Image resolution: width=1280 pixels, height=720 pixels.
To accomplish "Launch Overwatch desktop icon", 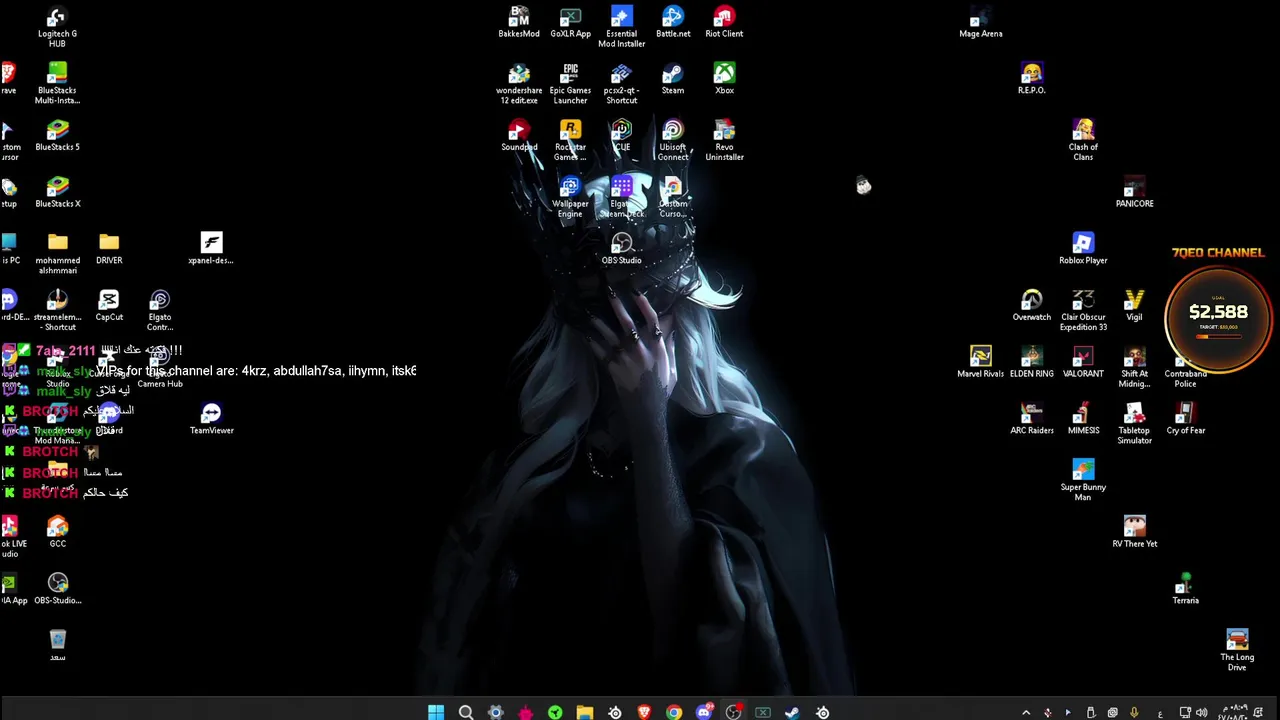I will (x=1031, y=306).
